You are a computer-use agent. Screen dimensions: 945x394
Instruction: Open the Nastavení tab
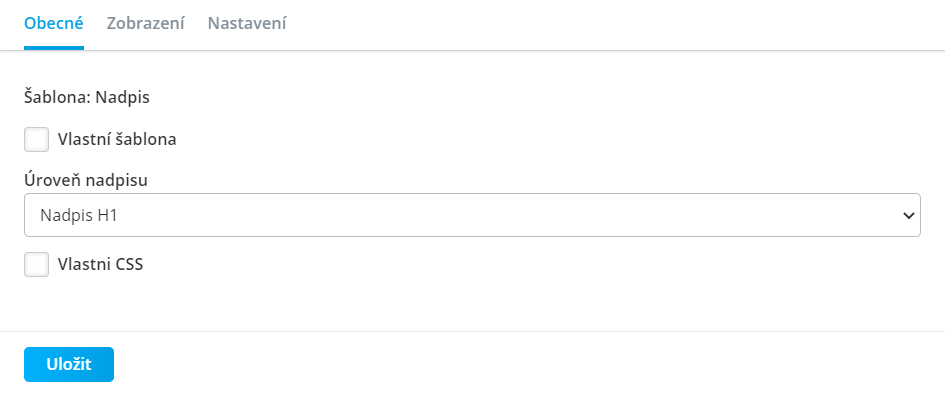[247, 23]
